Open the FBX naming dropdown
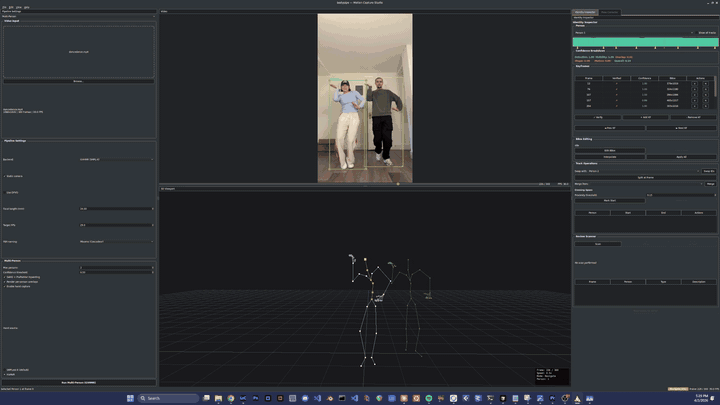The height and width of the screenshot is (405, 720). (x=117, y=242)
